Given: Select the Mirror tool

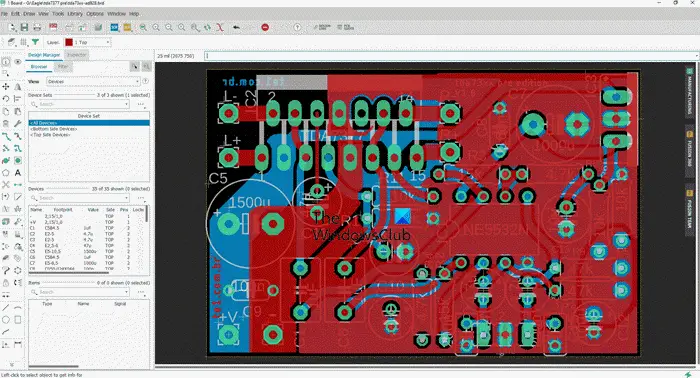Looking at the screenshot, I should (18, 87).
